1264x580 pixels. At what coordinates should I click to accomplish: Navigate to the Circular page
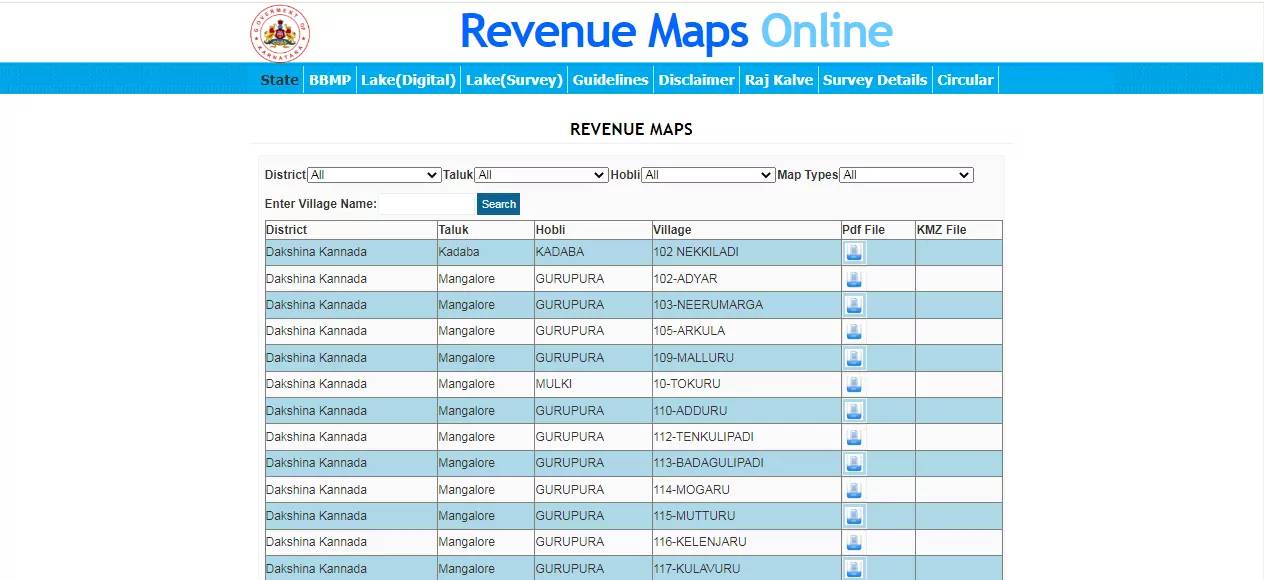(x=965, y=79)
